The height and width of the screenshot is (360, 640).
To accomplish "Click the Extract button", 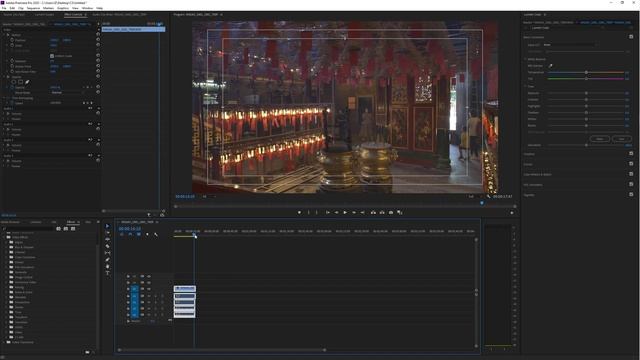I will click(x=382, y=212).
